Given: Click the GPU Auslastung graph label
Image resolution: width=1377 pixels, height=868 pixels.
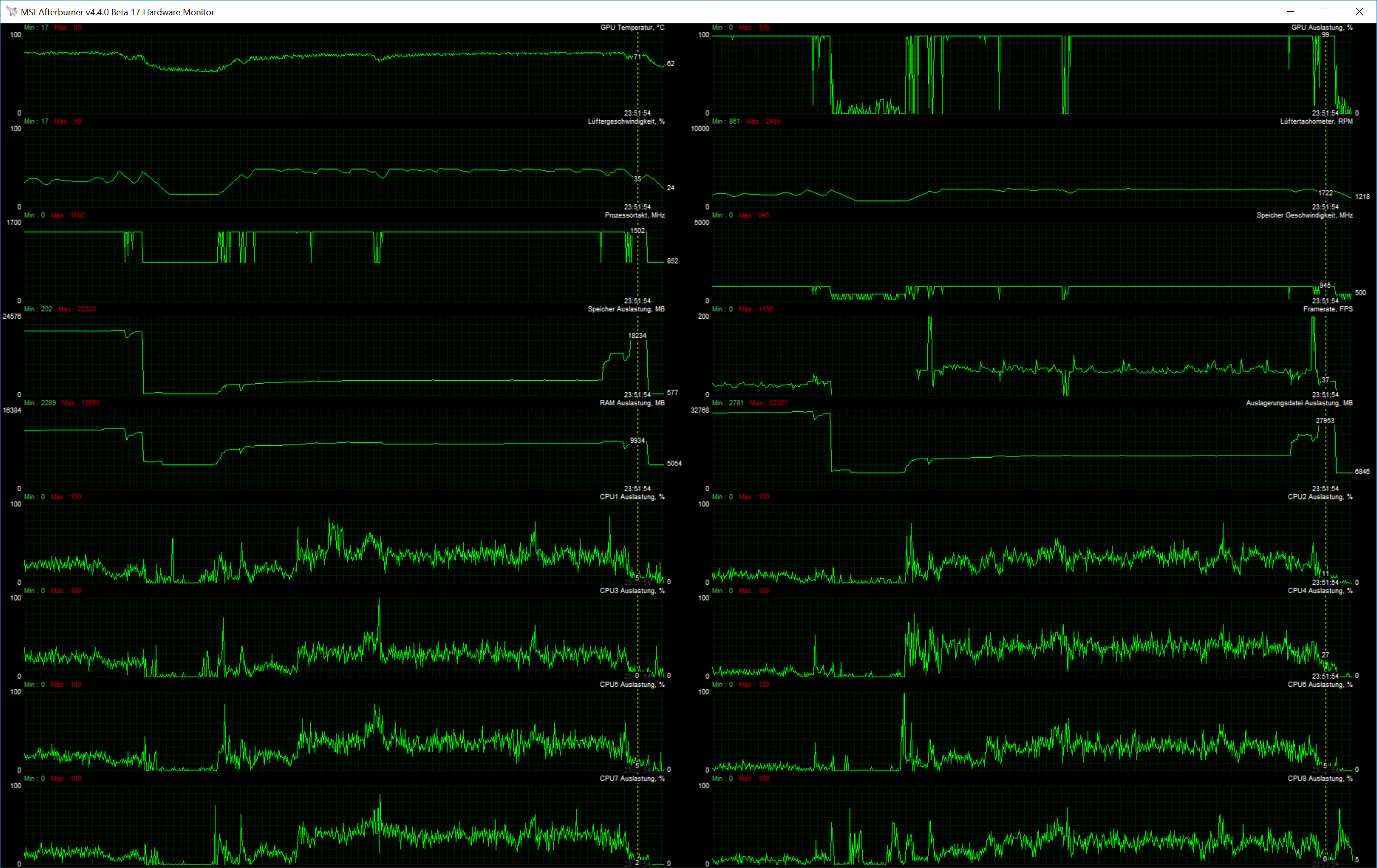Looking at the screenshot, I should point(1321,28).
